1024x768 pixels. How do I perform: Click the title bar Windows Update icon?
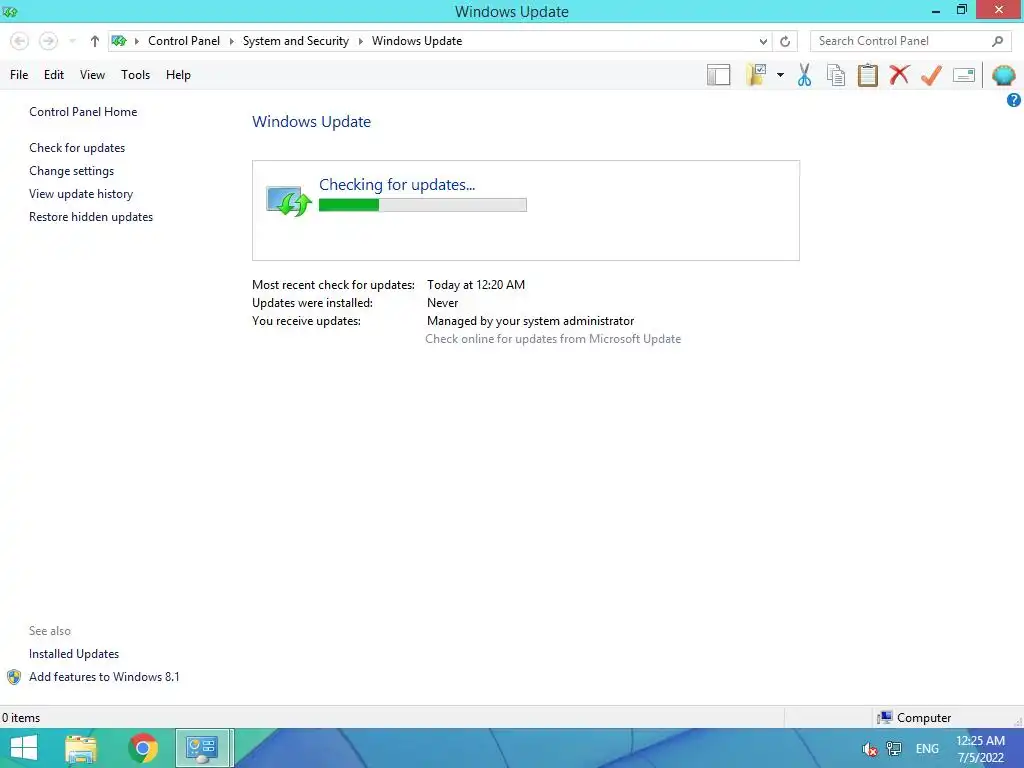tap(10, 12)
